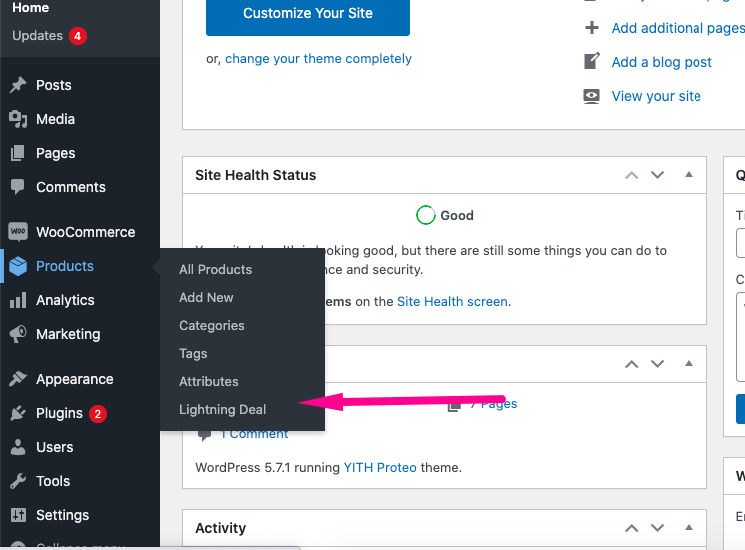Click the Marketing megaphone icon
This screenshot has width=745, height=550.
18,334
